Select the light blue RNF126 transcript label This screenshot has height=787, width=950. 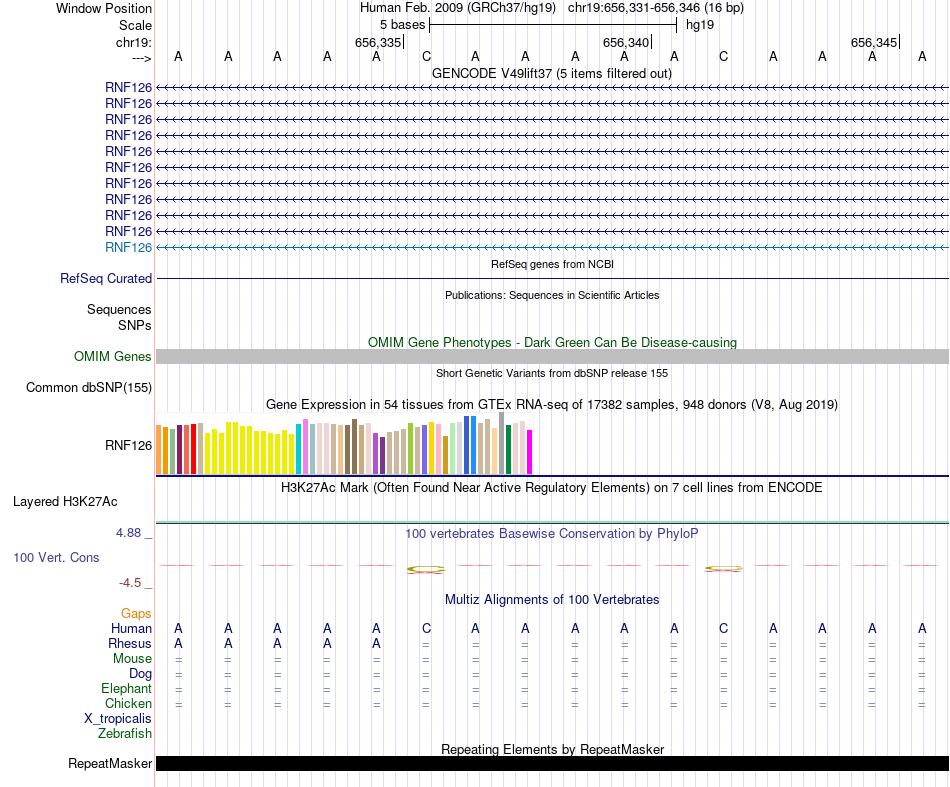128,247
